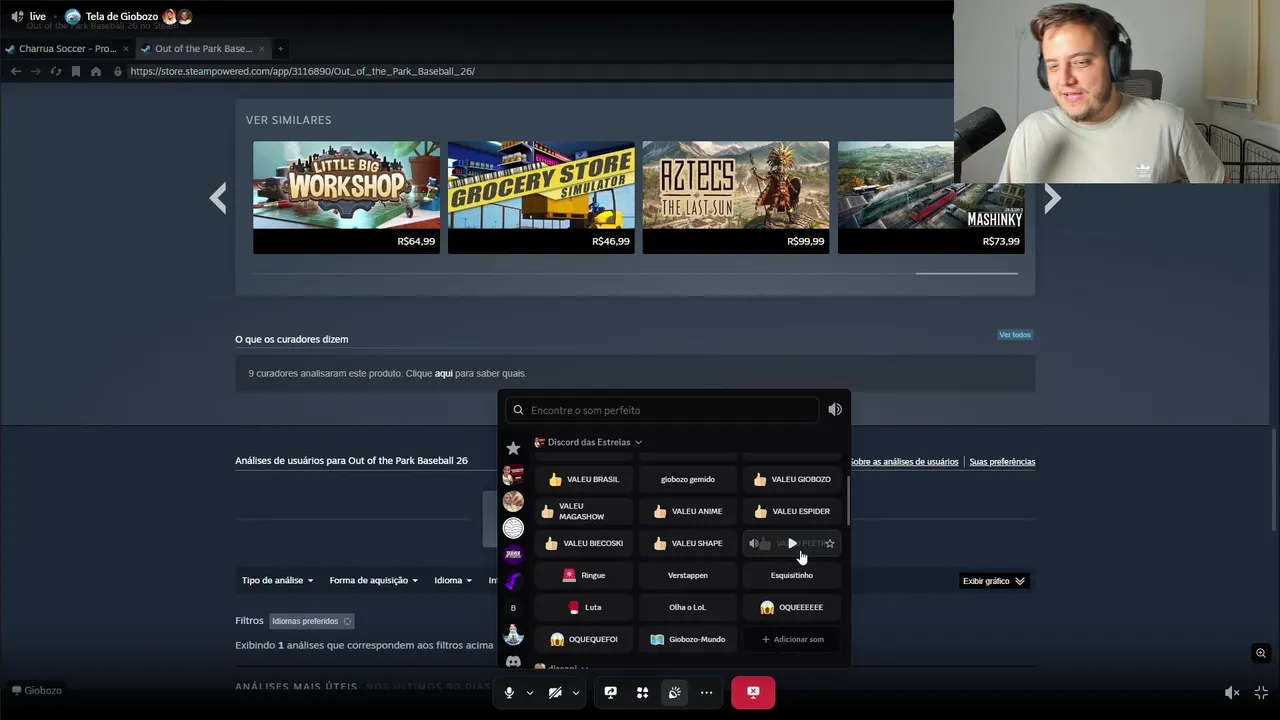Switch to Out of the Park Baseball tab
Screen dimensions: 1280x720
pyautogui.click(x=203, y=48)
